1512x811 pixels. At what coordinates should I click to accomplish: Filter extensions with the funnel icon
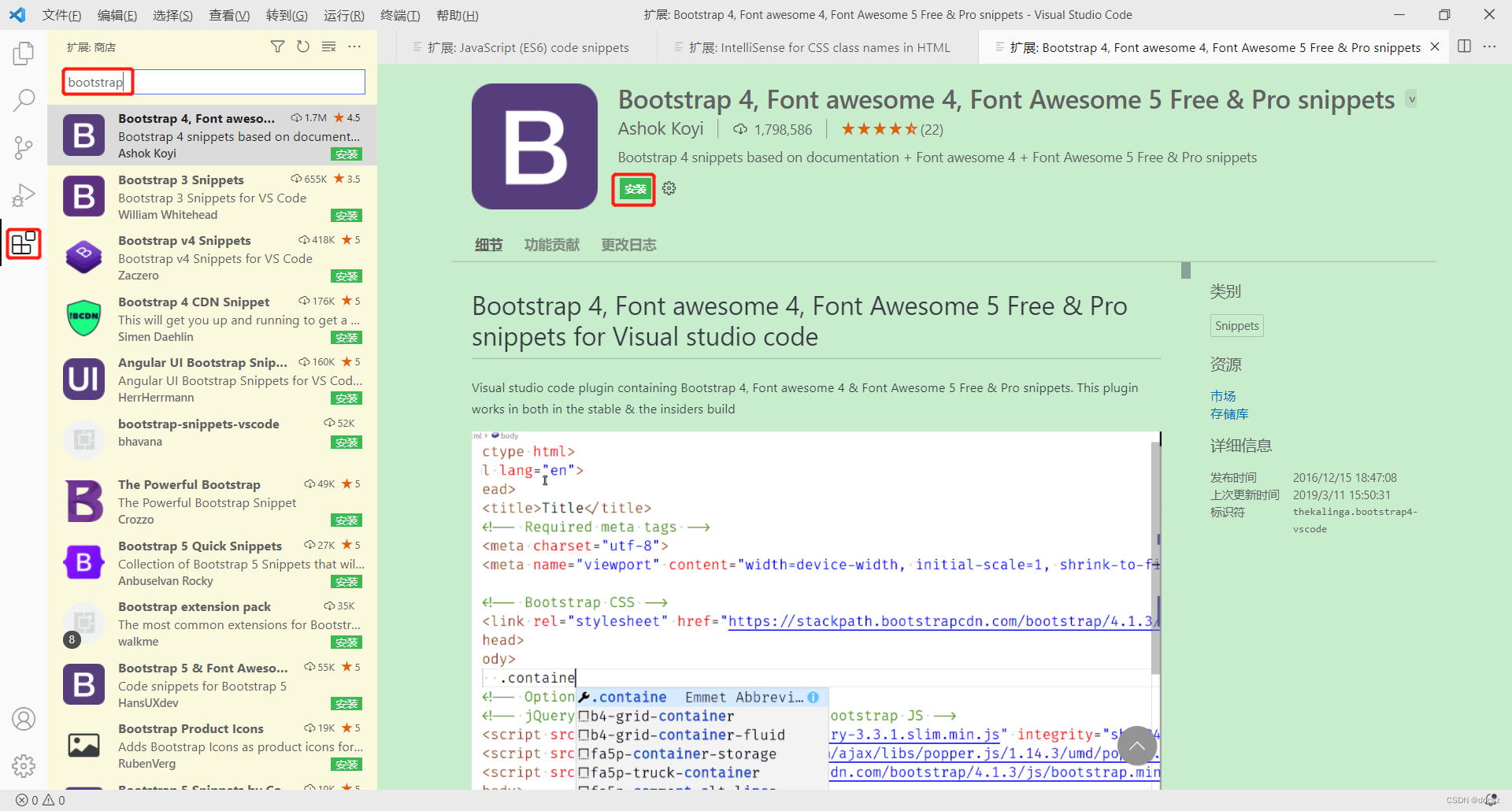pyautogui.click(x=277, y=47)
